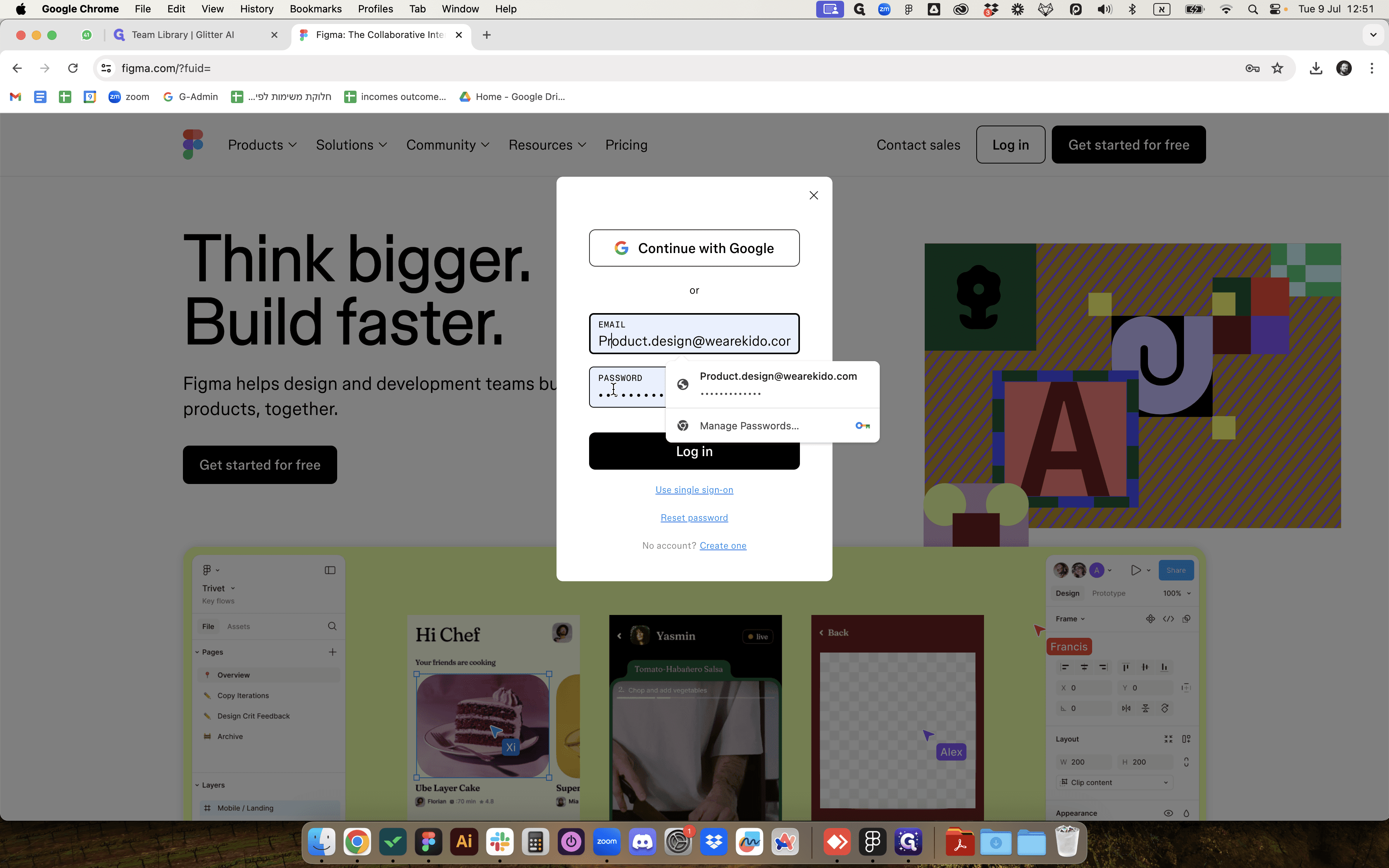Viewport: 1389px width, 868px height.
Task: Open Chrome downloads icon
Action: (x=1316, y=68)
